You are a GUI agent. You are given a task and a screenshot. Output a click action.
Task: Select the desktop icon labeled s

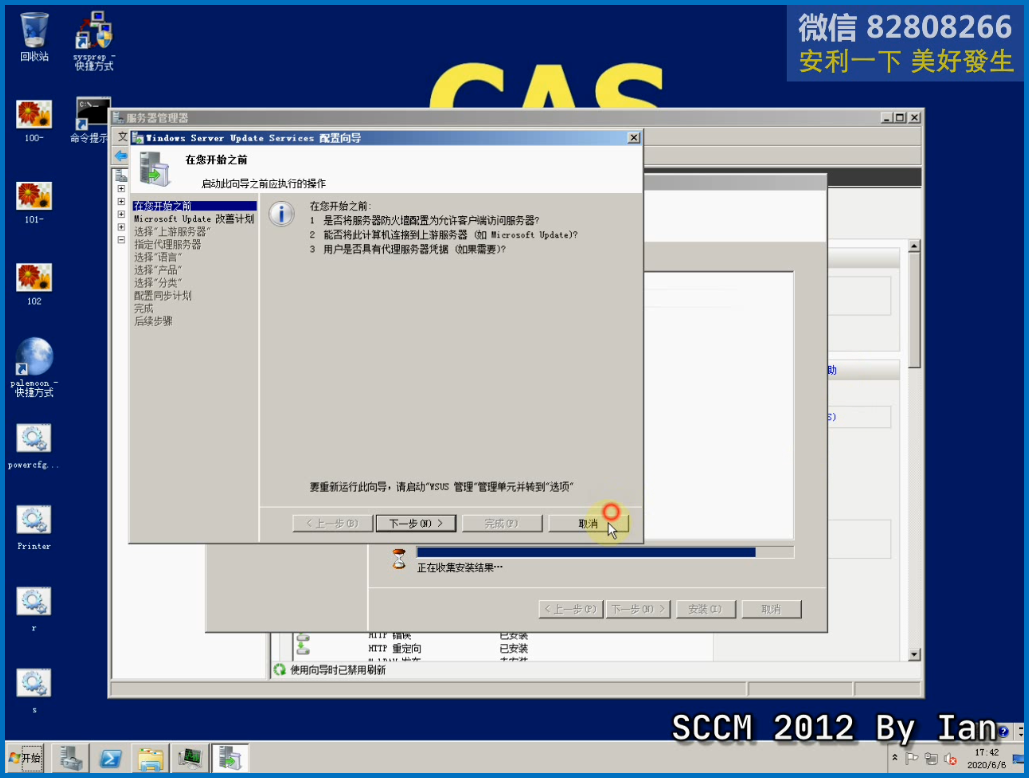tap(34, 691)
